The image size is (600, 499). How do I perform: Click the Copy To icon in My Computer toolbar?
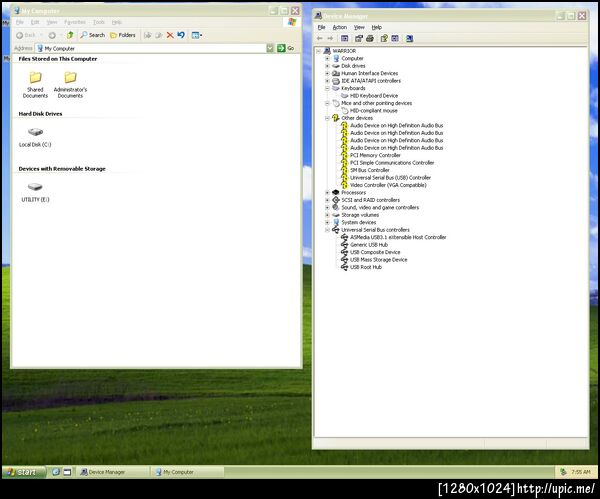pyautogui.click(x=159, y=35)
